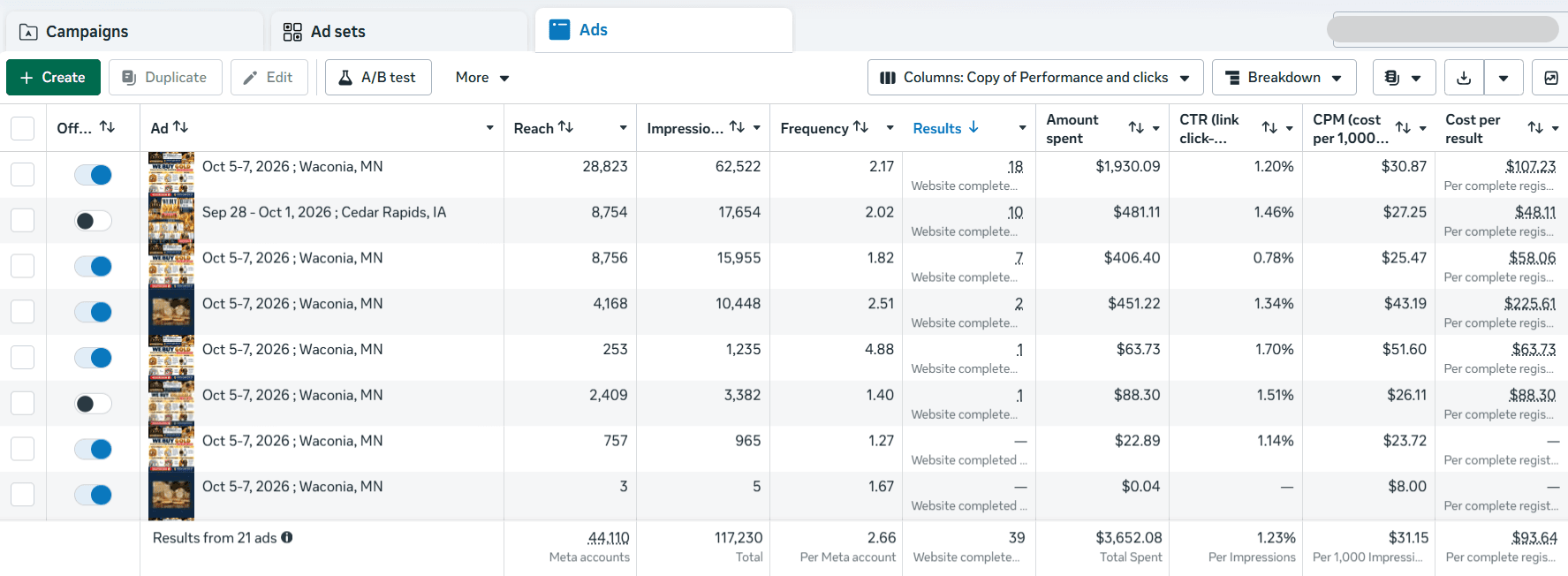Click the Breakdown list icon
The height and width of the screenshot is (576, 1568).
(x=1232, y=78)
